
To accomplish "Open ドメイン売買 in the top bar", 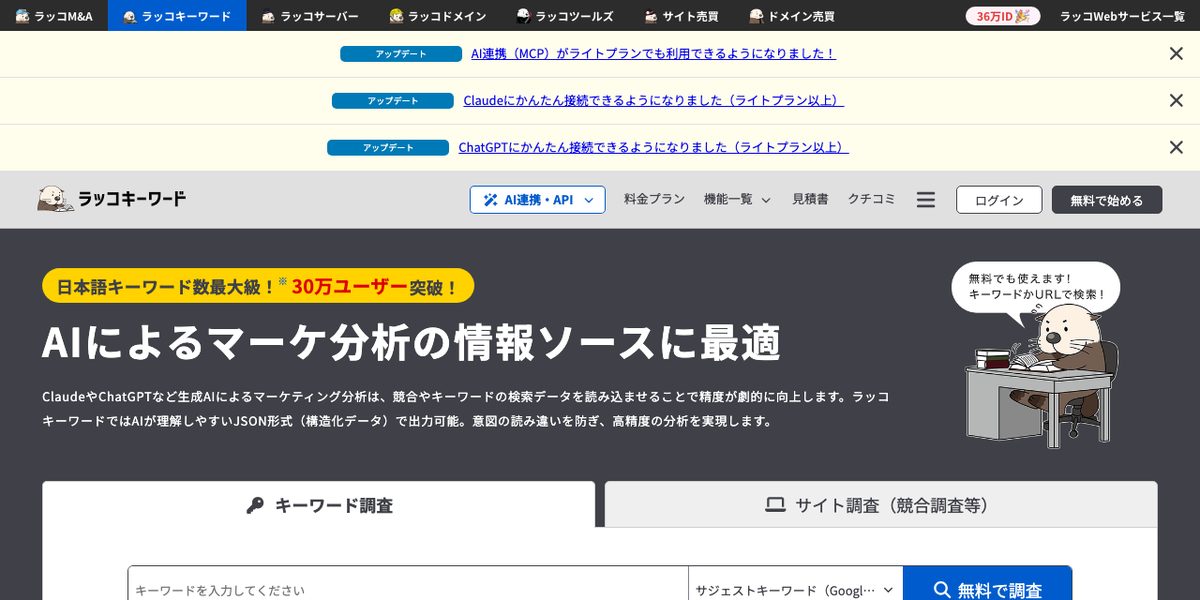I will coord(792,16).
